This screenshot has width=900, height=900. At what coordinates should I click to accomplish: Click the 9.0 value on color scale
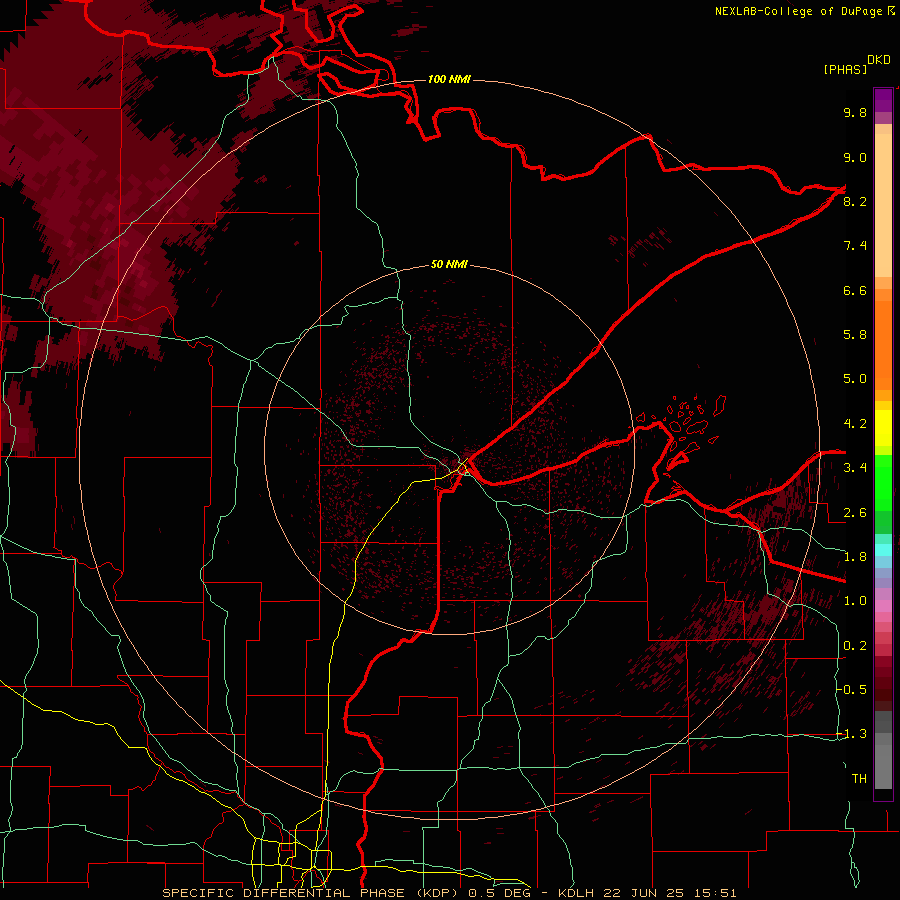click(x=855, y=157)
